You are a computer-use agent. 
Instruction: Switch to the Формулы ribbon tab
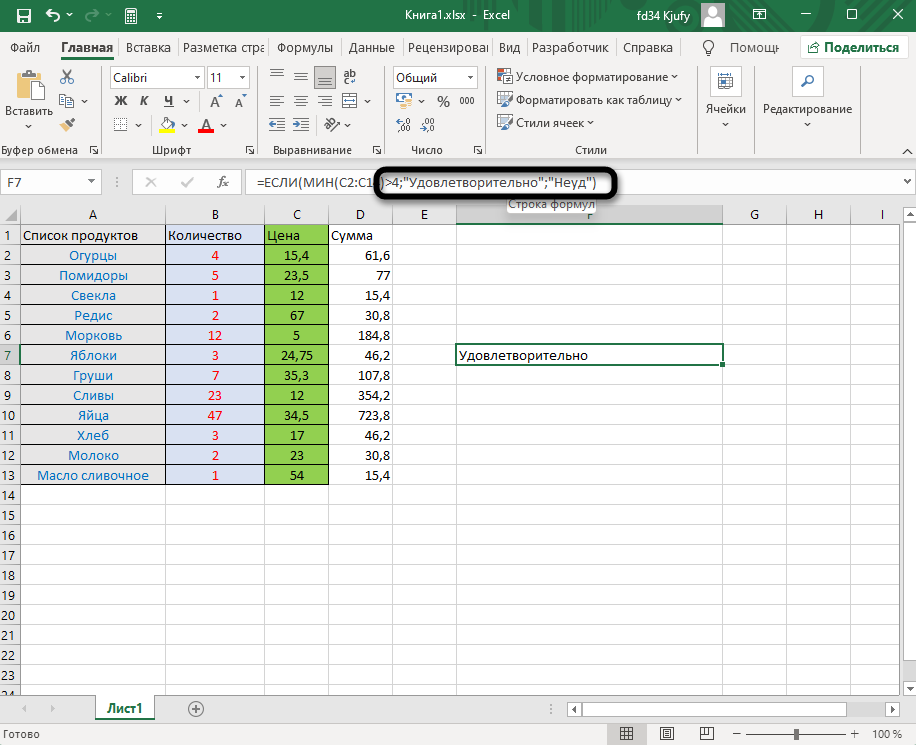(x=305, y=47)
